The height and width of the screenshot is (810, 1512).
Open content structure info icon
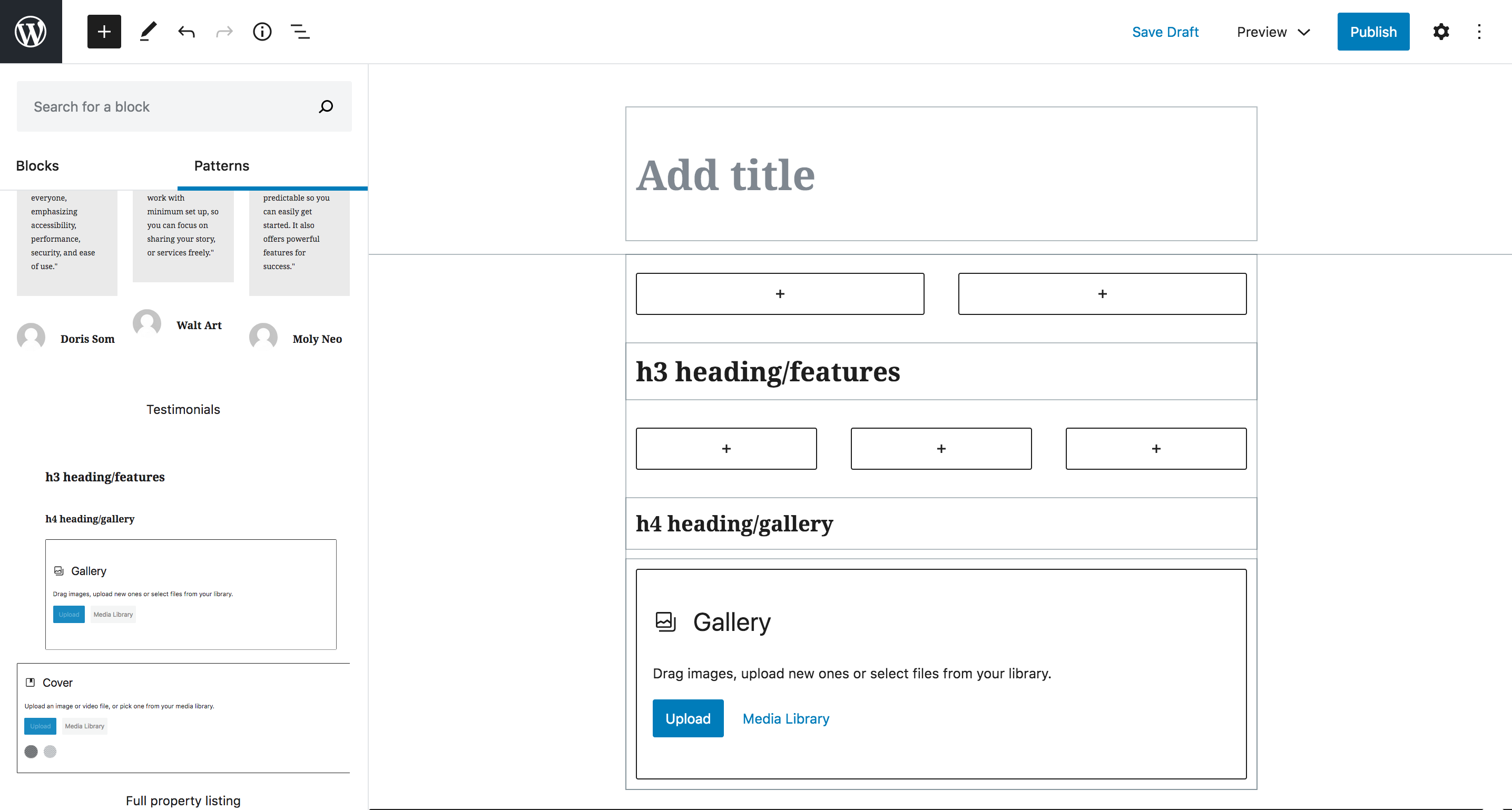pyautogui.click(x=262, y=32)
